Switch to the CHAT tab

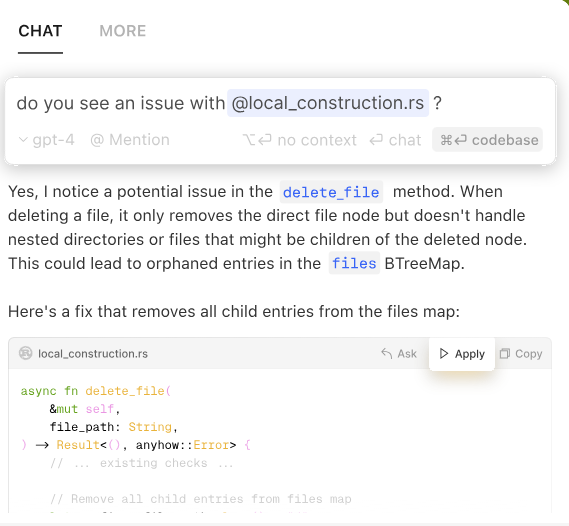(40, 31)
